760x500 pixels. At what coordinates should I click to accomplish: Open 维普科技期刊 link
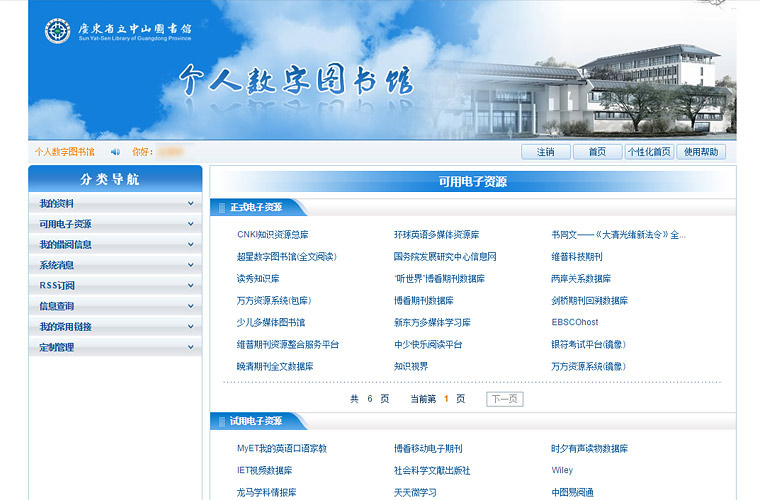point(577,257)
